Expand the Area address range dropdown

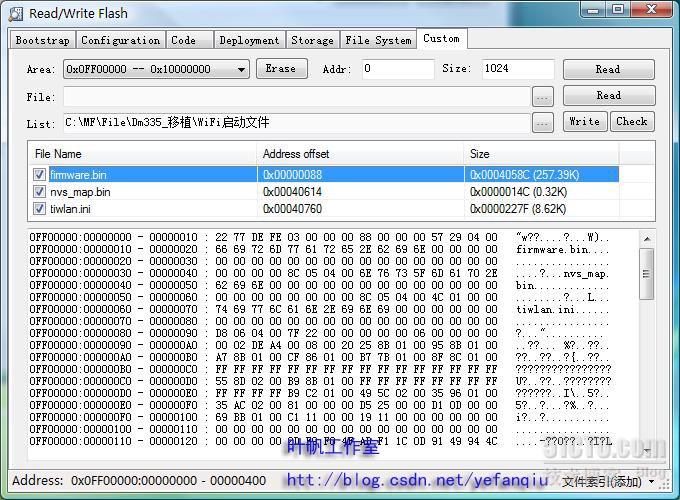point(156,69)
